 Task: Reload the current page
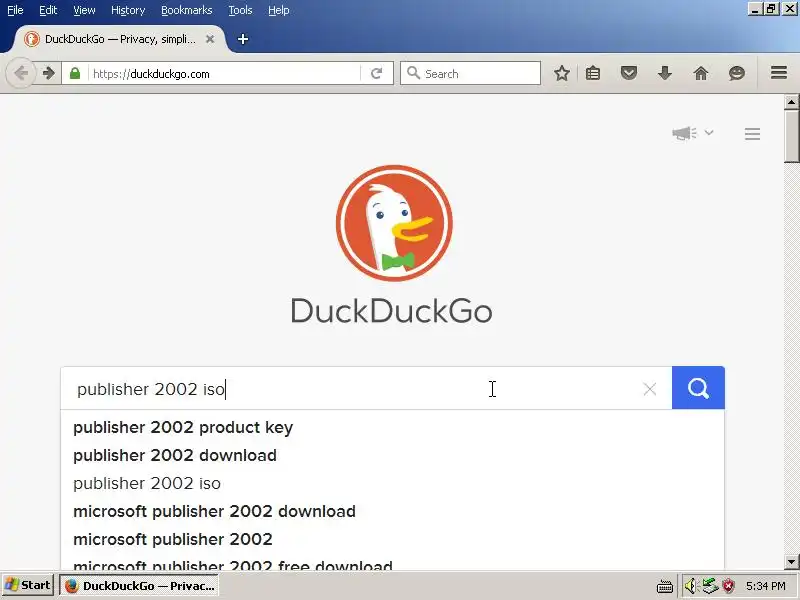pos(377,73)
